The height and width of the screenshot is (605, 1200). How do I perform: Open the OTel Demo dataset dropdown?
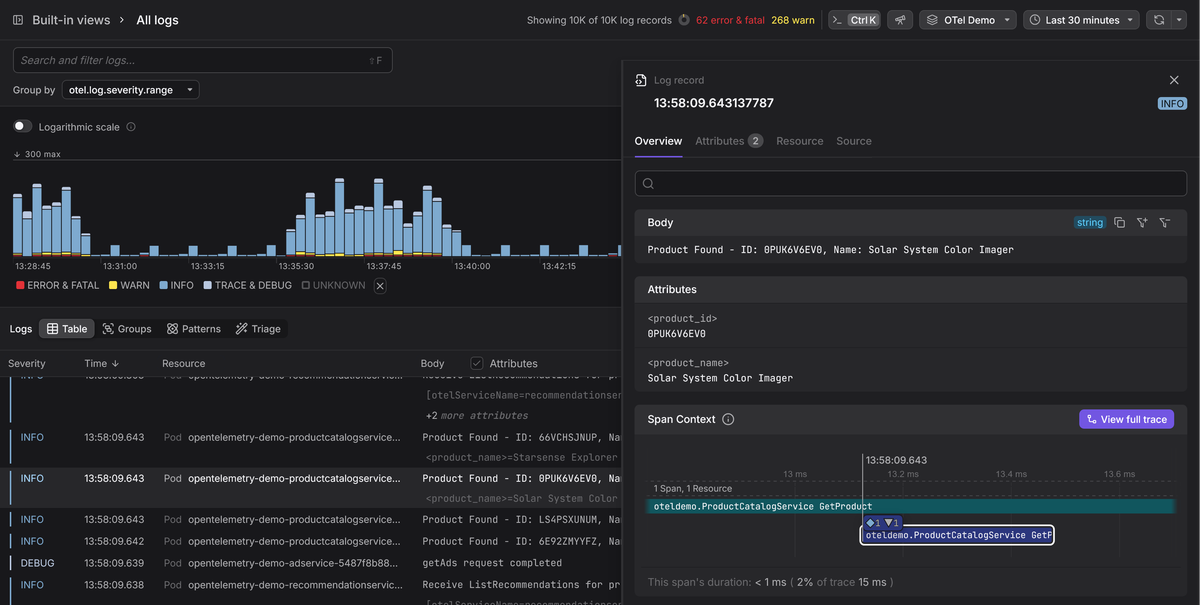pyautogui.click(x=967, y=20)
